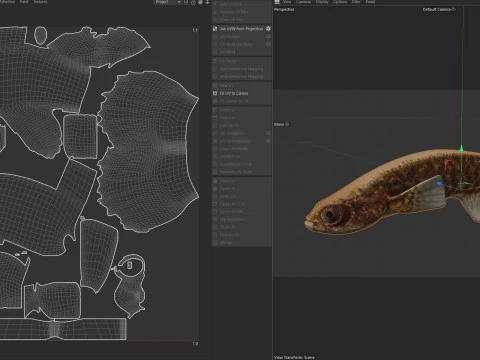Click the Remap command

pos(227,243)
